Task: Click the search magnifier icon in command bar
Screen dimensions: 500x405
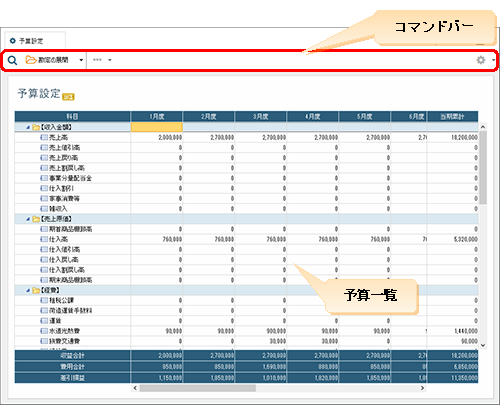Action: click(x=12, y=60)
